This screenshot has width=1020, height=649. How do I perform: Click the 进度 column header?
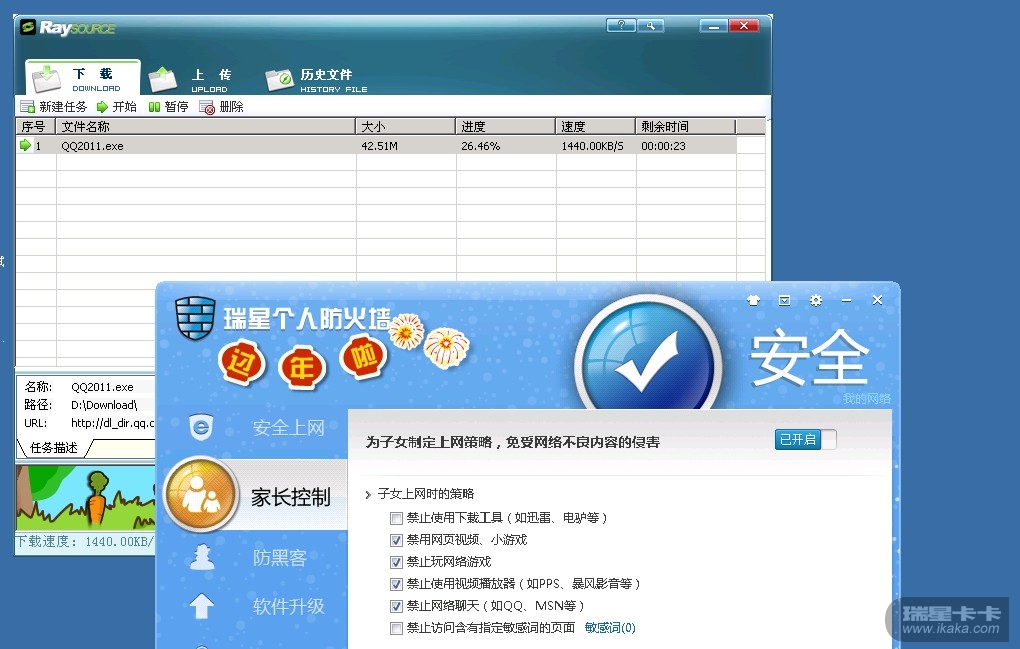[x=505, y=126]
